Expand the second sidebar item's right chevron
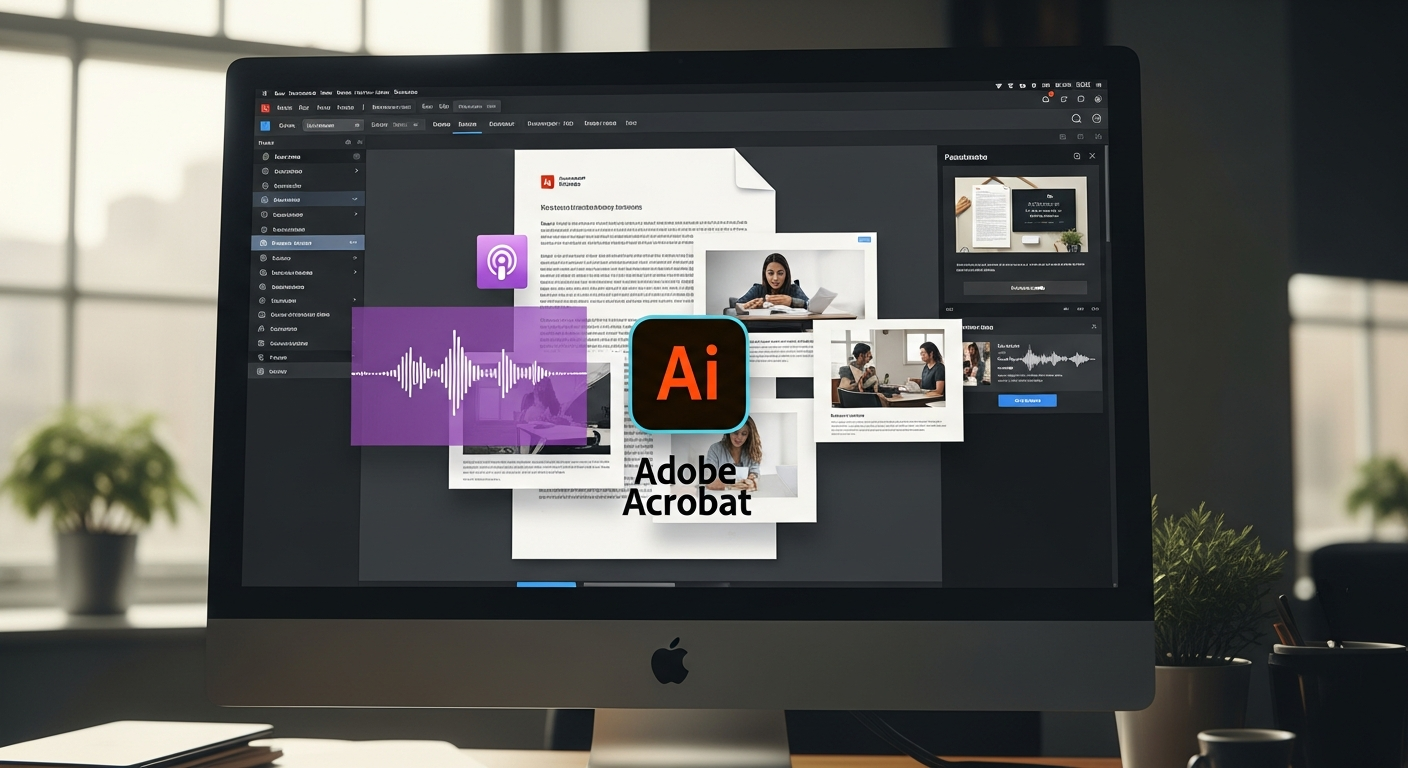Viewport: 1408px width, 768px height. [x=356, y=171]
